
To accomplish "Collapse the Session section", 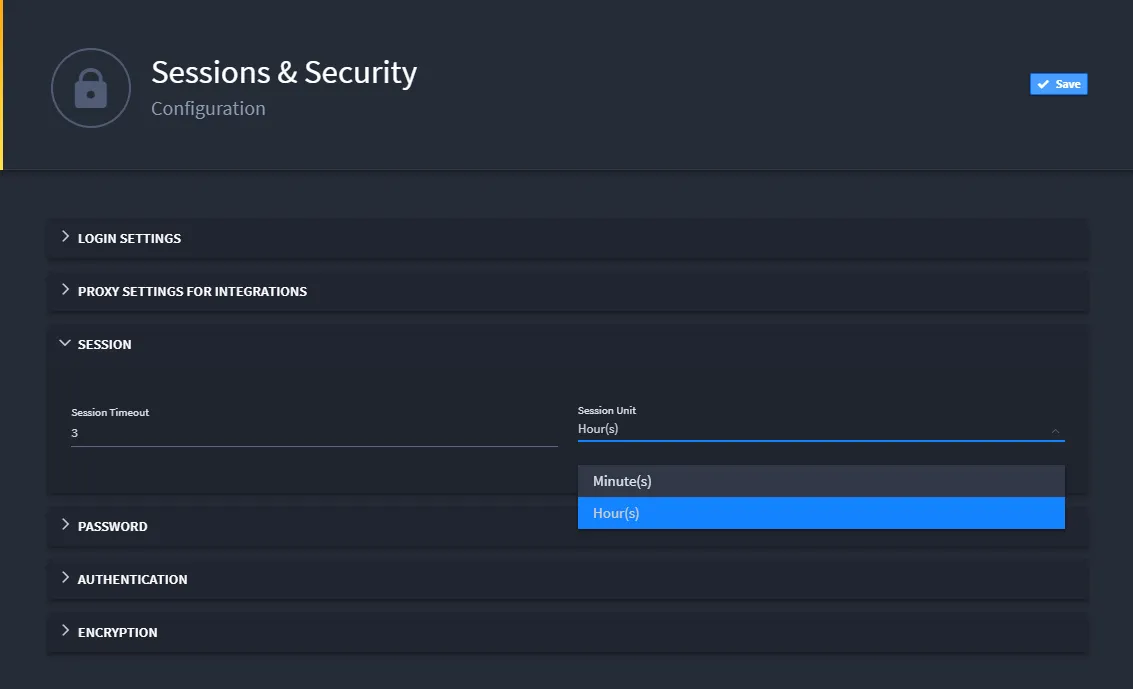I will pyautogui.click(x=567, y=344).
